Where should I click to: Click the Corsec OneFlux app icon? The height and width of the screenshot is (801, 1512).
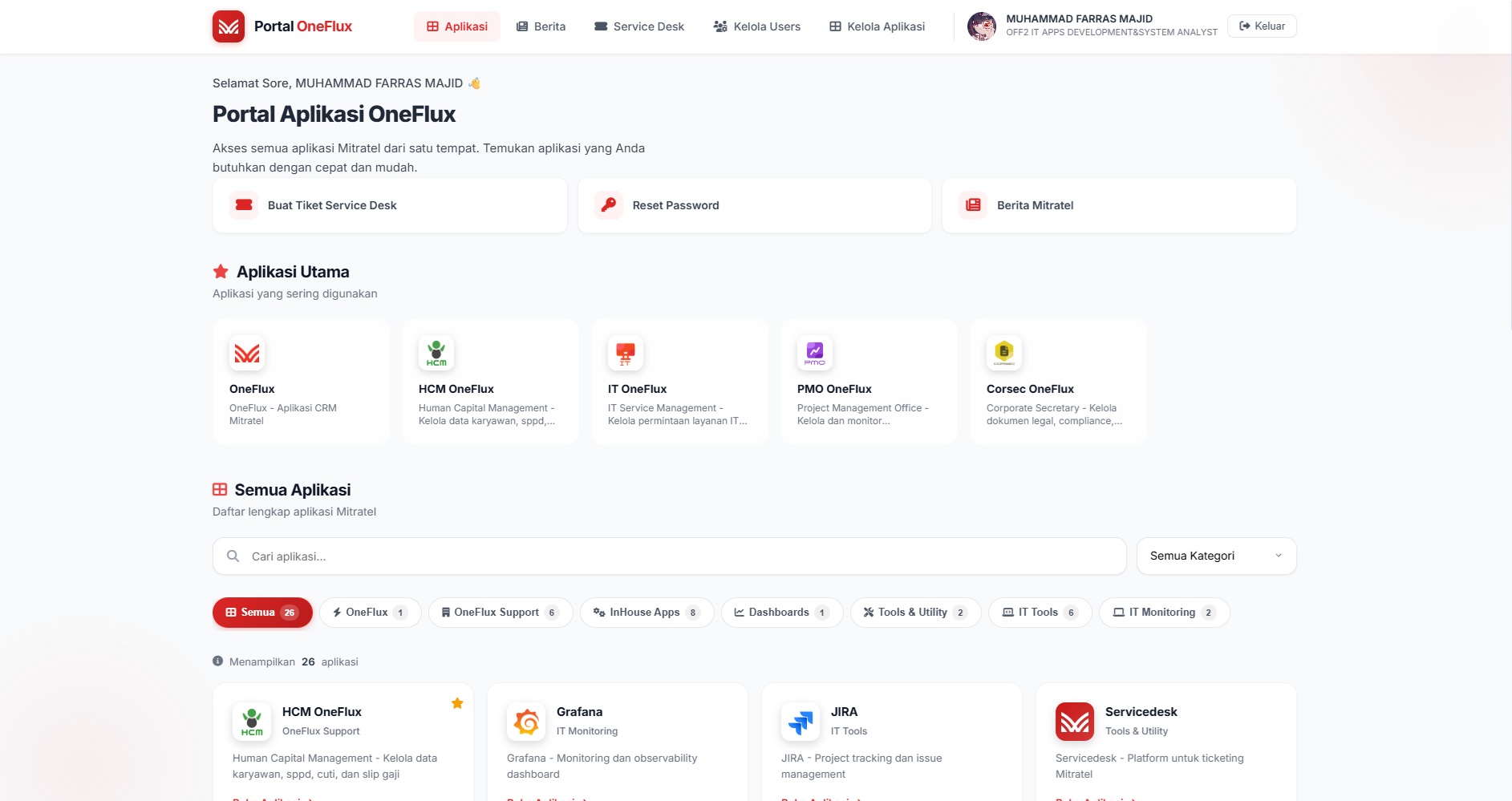(x=1004, y=353)
